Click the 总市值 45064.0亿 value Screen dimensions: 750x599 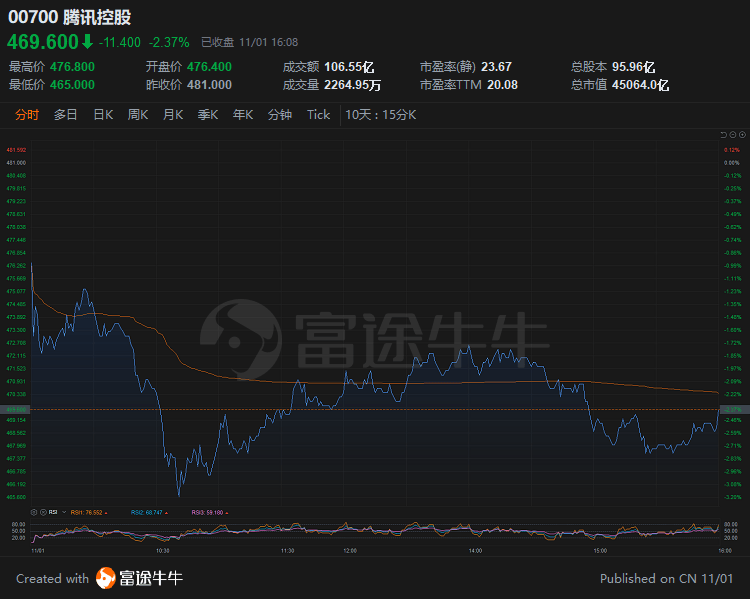pyautogui.click(x=640, y=85)
